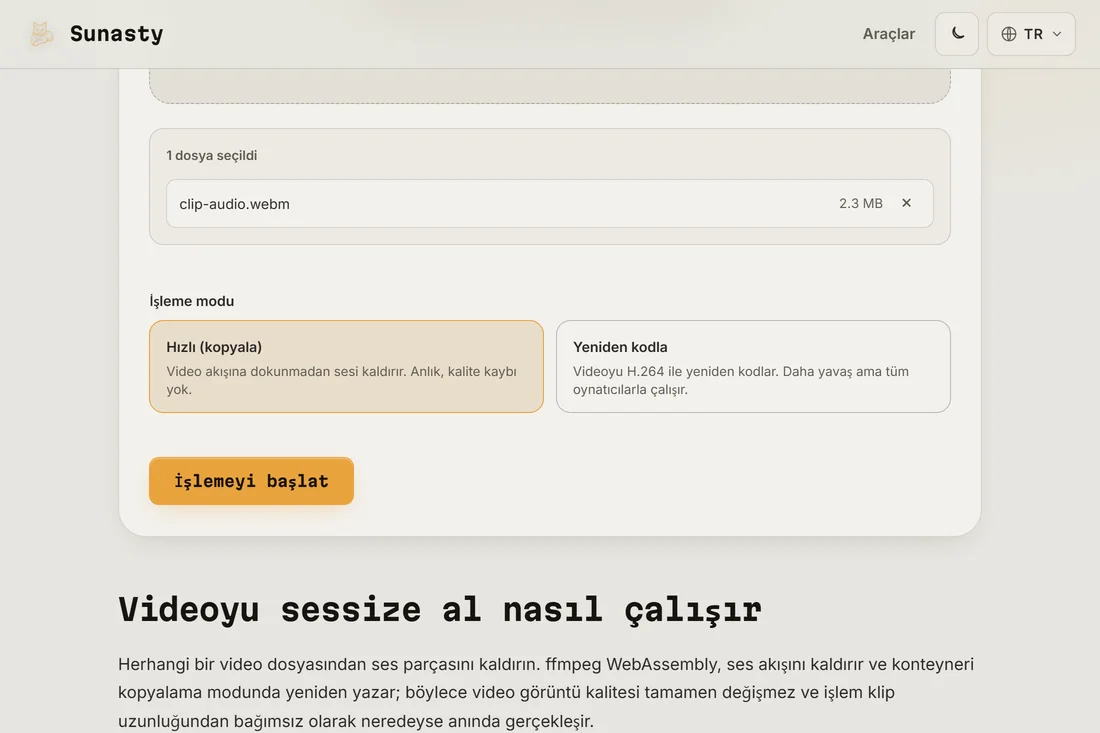Image resolution: width=1100 pixels, height=733 pixels.
Task: Choose Yeniden kodla processing mode
Action: (753, 366)
